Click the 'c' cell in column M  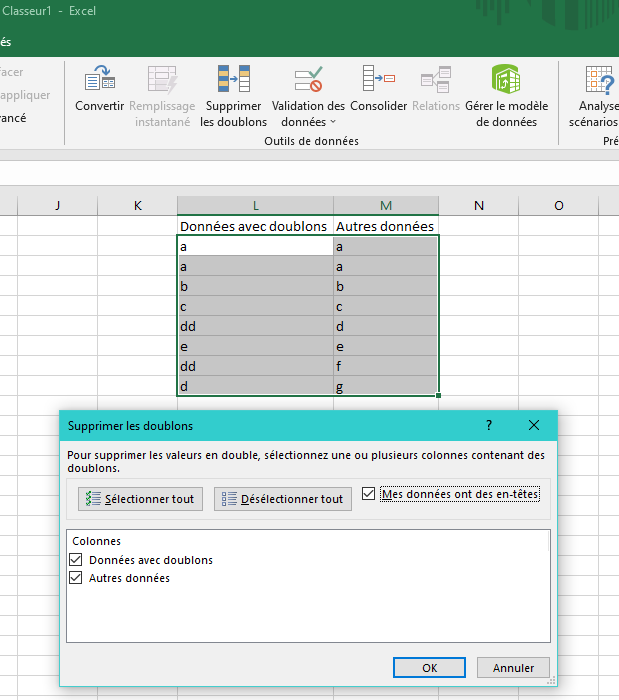pyautogui.click(x=386, y=306)
